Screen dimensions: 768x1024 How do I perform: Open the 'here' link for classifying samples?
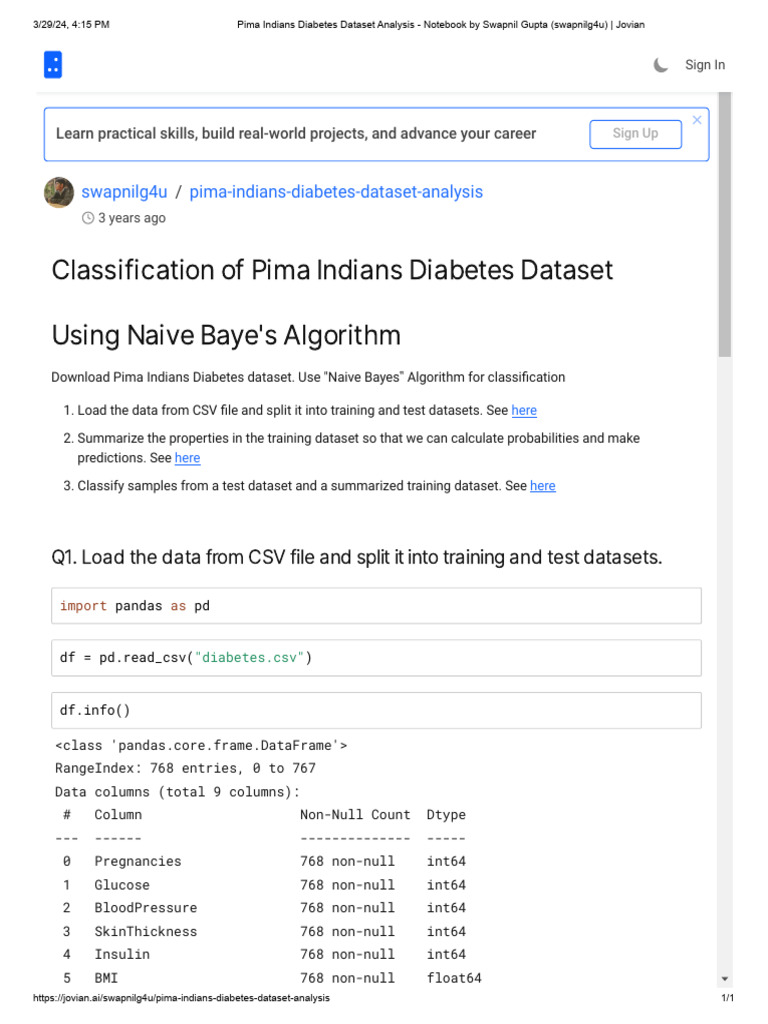click(x=543, y=486)
